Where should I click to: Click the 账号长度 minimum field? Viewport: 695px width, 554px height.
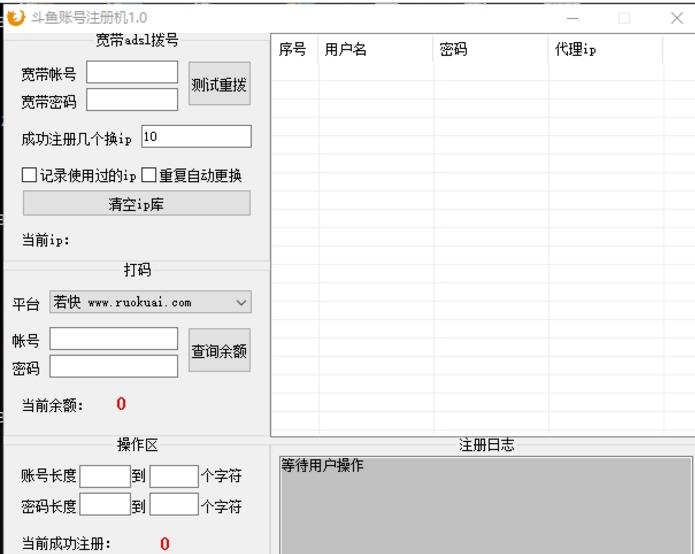pyautogui.click(x=105, y=476)
